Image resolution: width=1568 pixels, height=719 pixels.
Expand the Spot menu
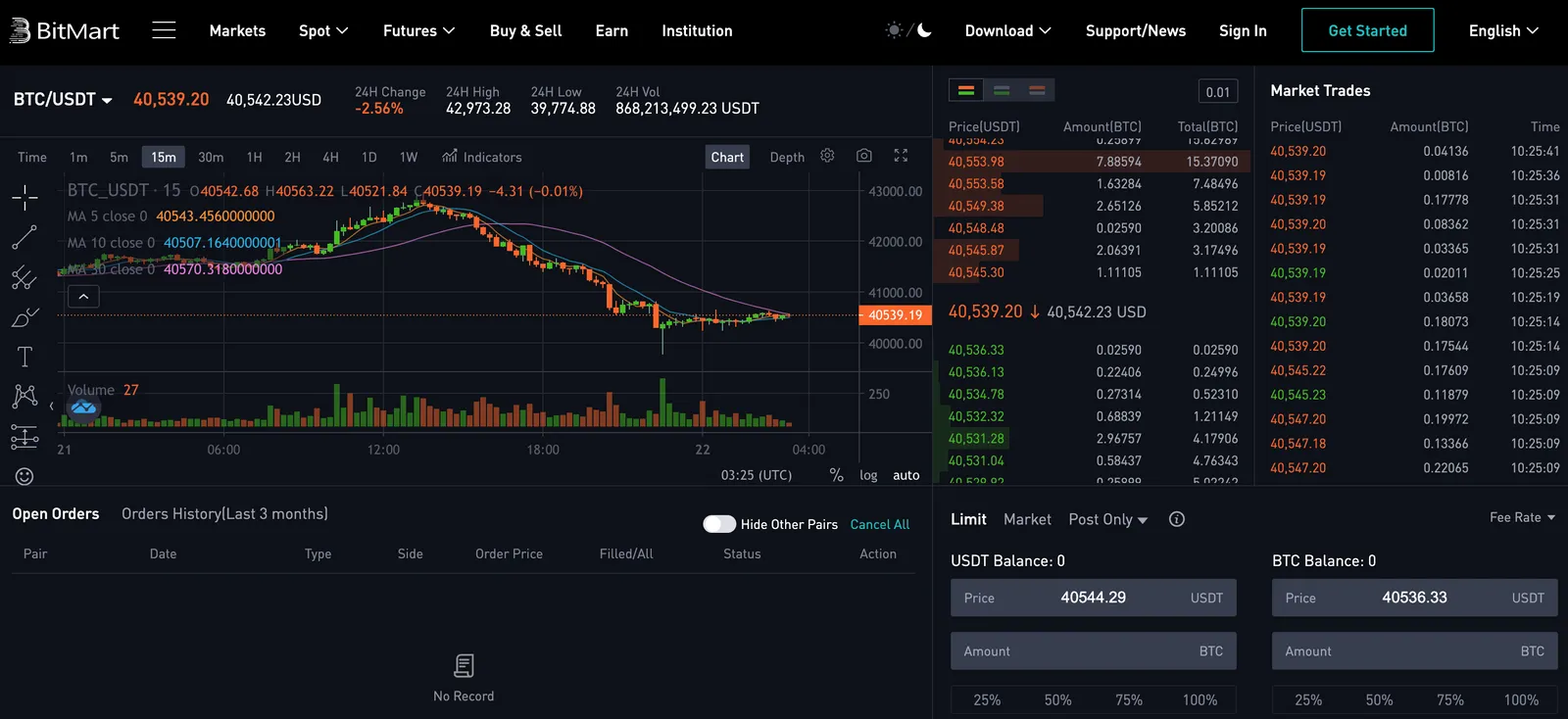pyautogui.click(x=323, y=30)
